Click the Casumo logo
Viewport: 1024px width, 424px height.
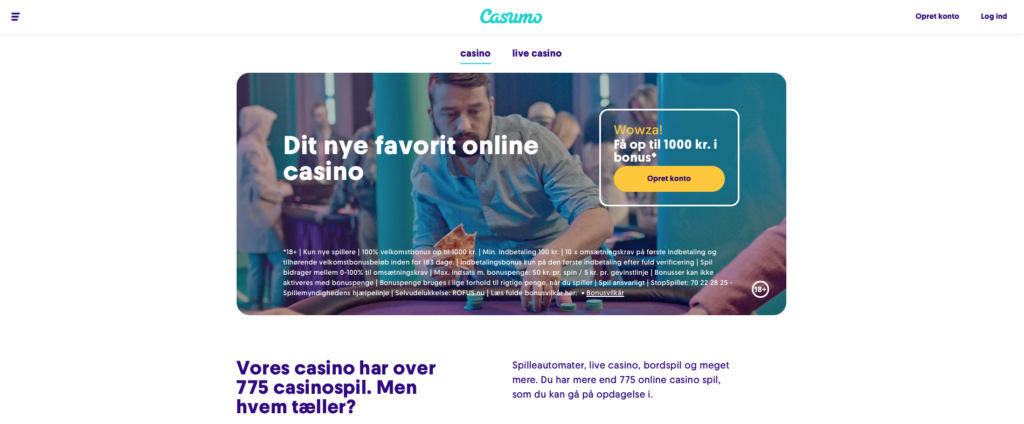[511, 16]
